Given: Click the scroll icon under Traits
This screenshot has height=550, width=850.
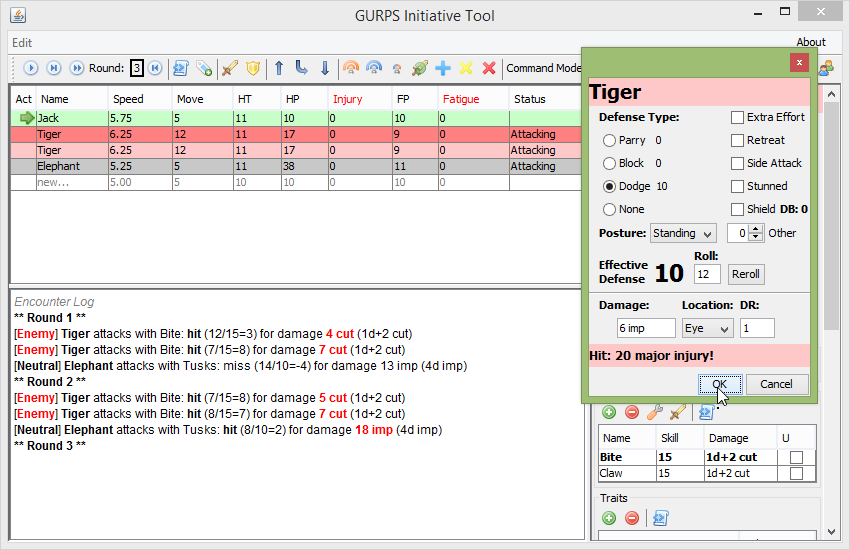Looking at the screenshot, I should coord(661,519).
